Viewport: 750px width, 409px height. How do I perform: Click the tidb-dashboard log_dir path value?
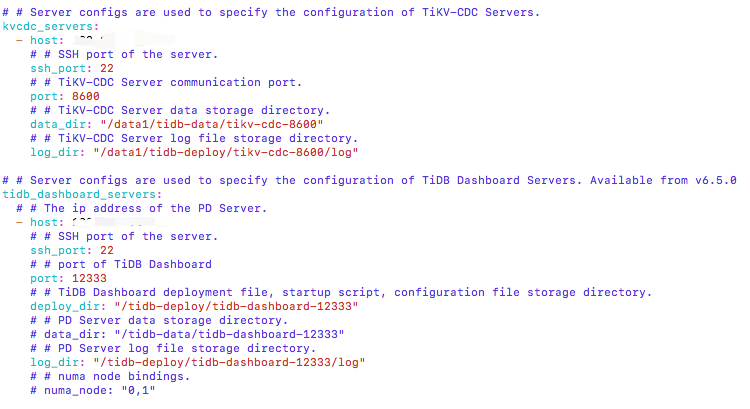(229, 363)
